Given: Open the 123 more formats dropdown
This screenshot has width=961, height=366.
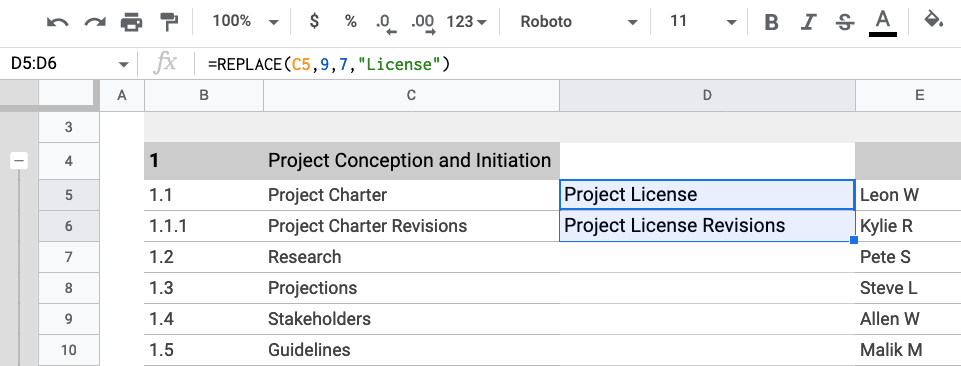Looking at the screenshot, I should pyautogui.click(x=466, y=22).
